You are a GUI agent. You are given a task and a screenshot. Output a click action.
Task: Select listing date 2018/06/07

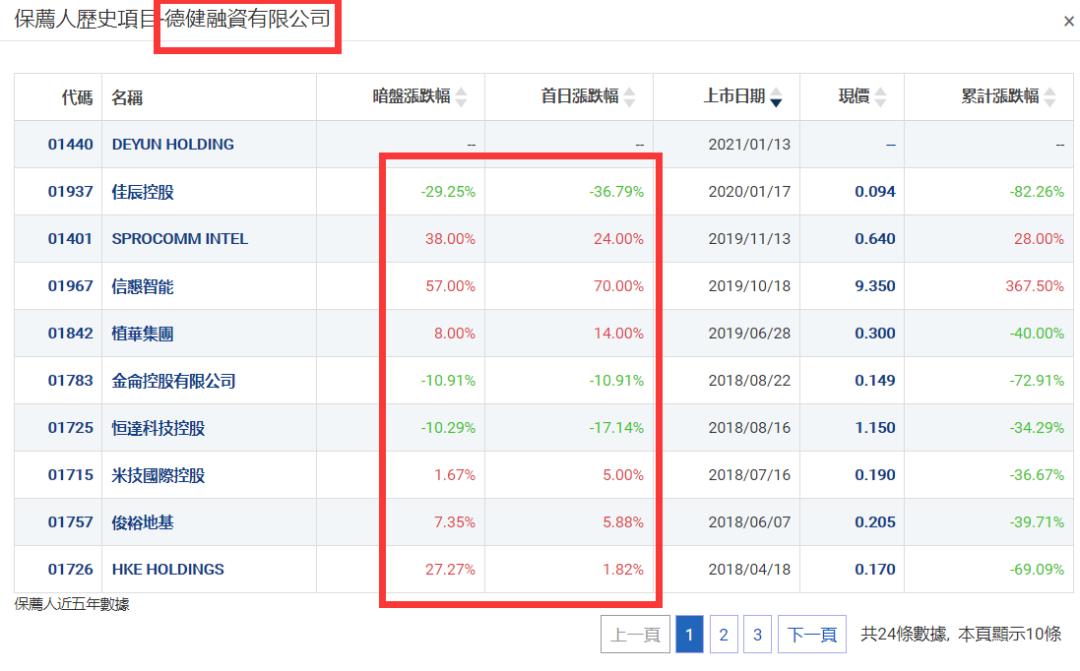tap(749, 522)
